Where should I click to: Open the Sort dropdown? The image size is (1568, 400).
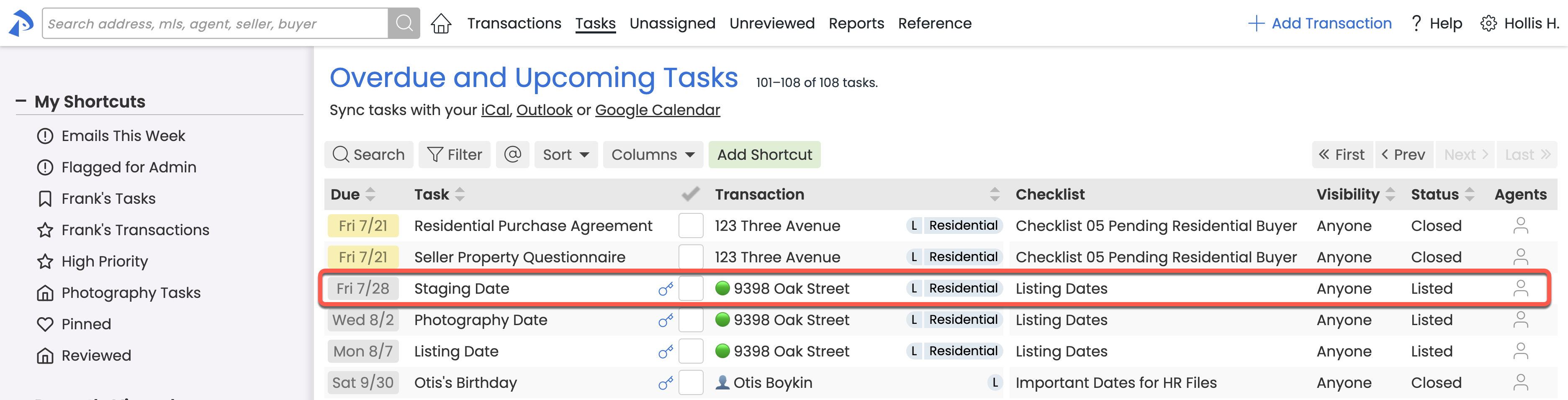point(566,155)
